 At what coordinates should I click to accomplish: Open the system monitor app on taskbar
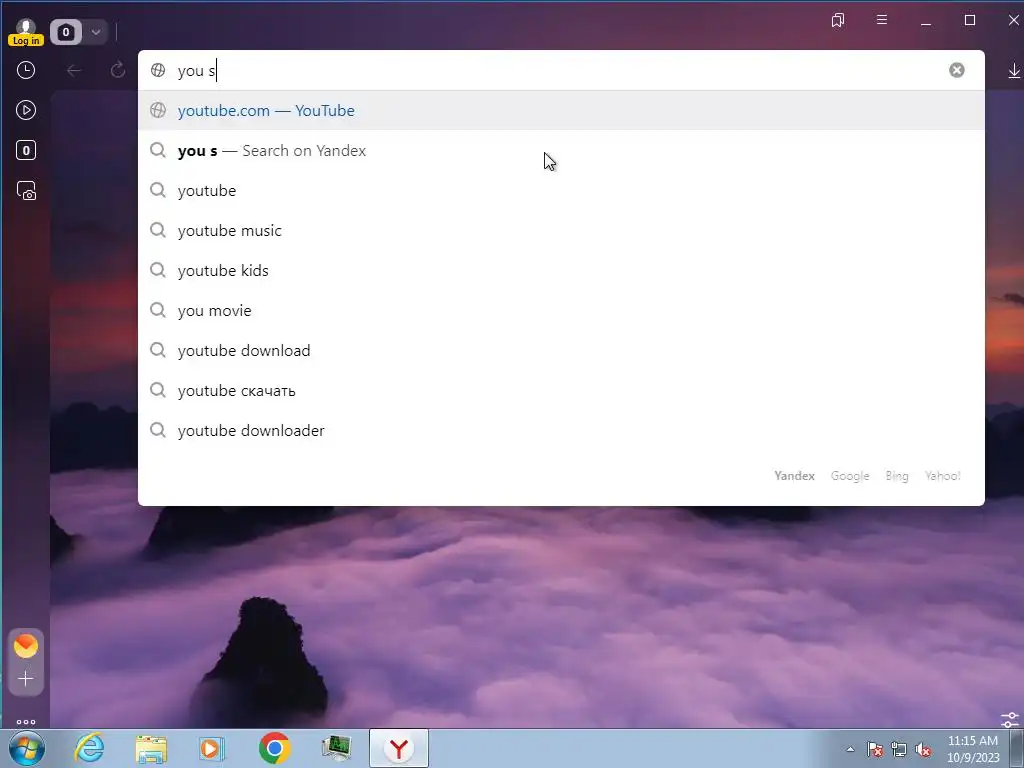[x=336, y=748]
